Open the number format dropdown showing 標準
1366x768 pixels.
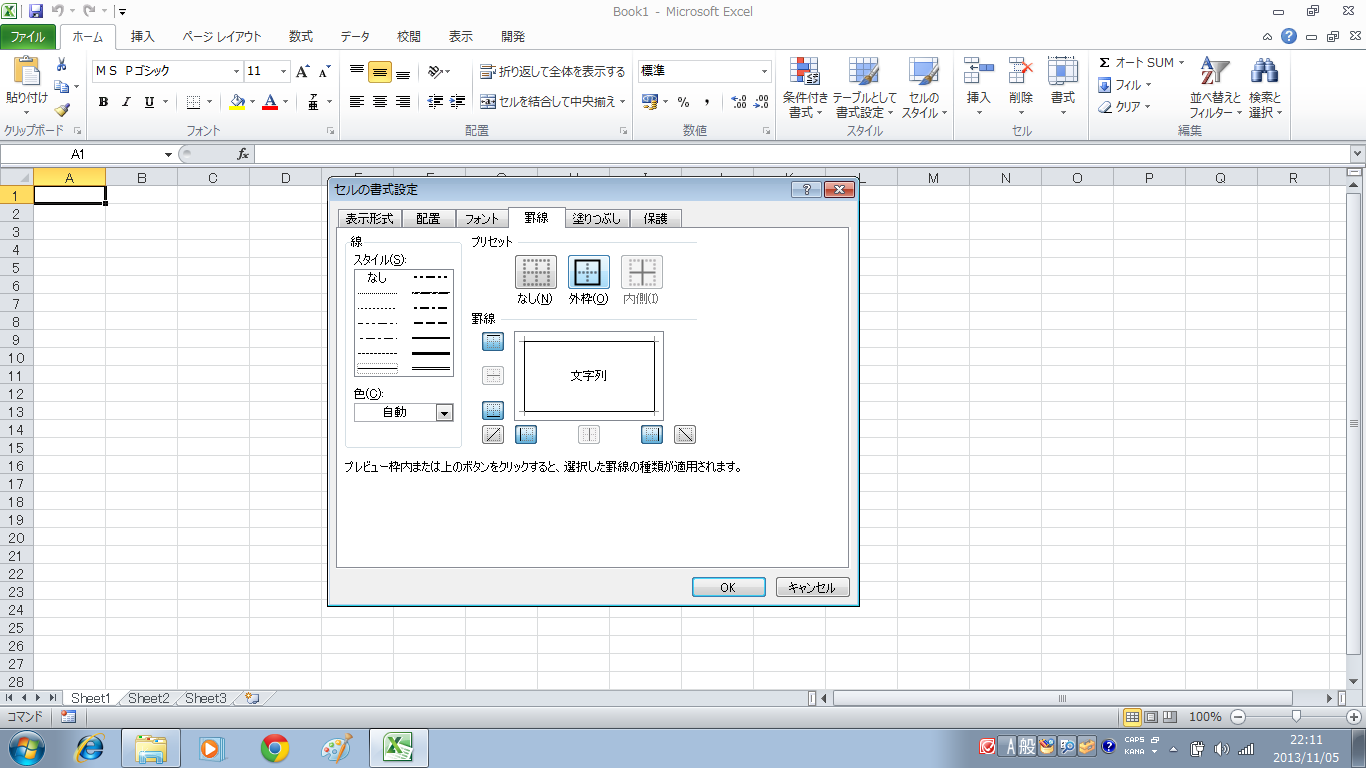(764, 72)
